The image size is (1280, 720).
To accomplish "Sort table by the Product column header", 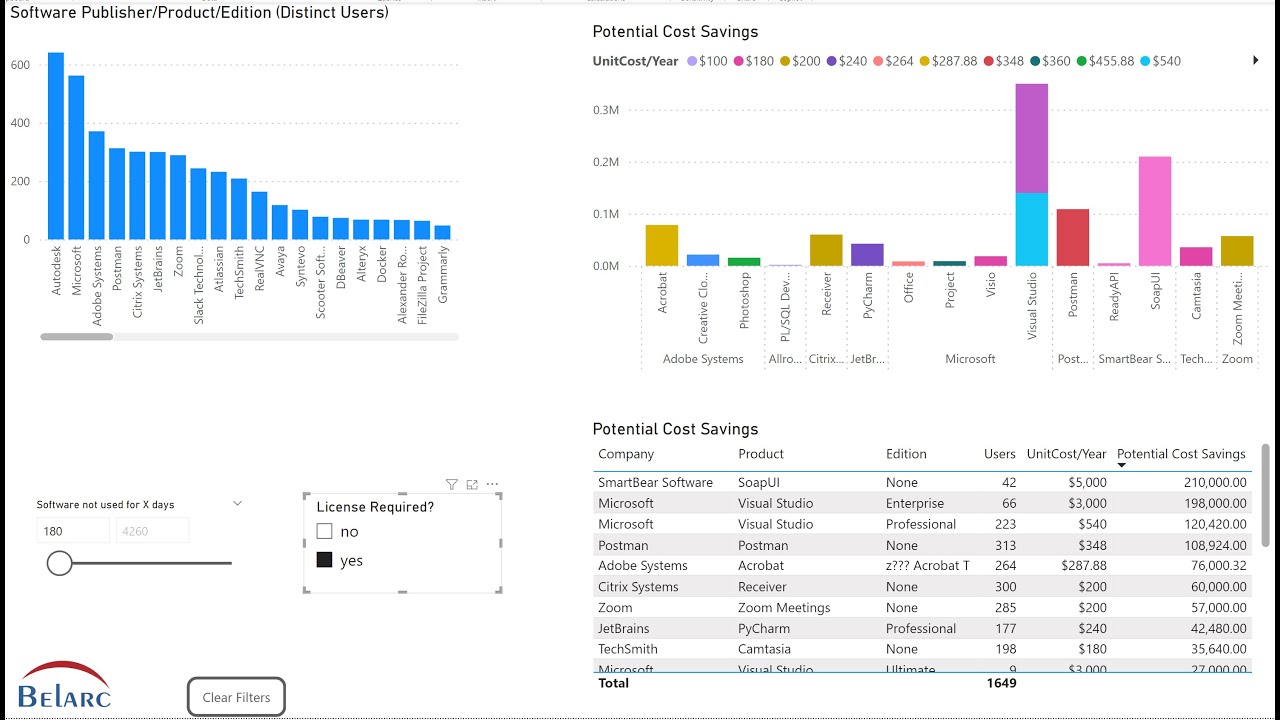I will pyautogui.click(x=761, y=454).
